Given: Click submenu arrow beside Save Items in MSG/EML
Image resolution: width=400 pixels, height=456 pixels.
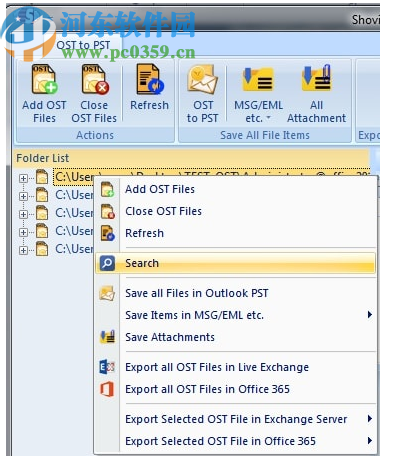Looking at the screenshot, I should pyautogui.click(x=369, y=315).
